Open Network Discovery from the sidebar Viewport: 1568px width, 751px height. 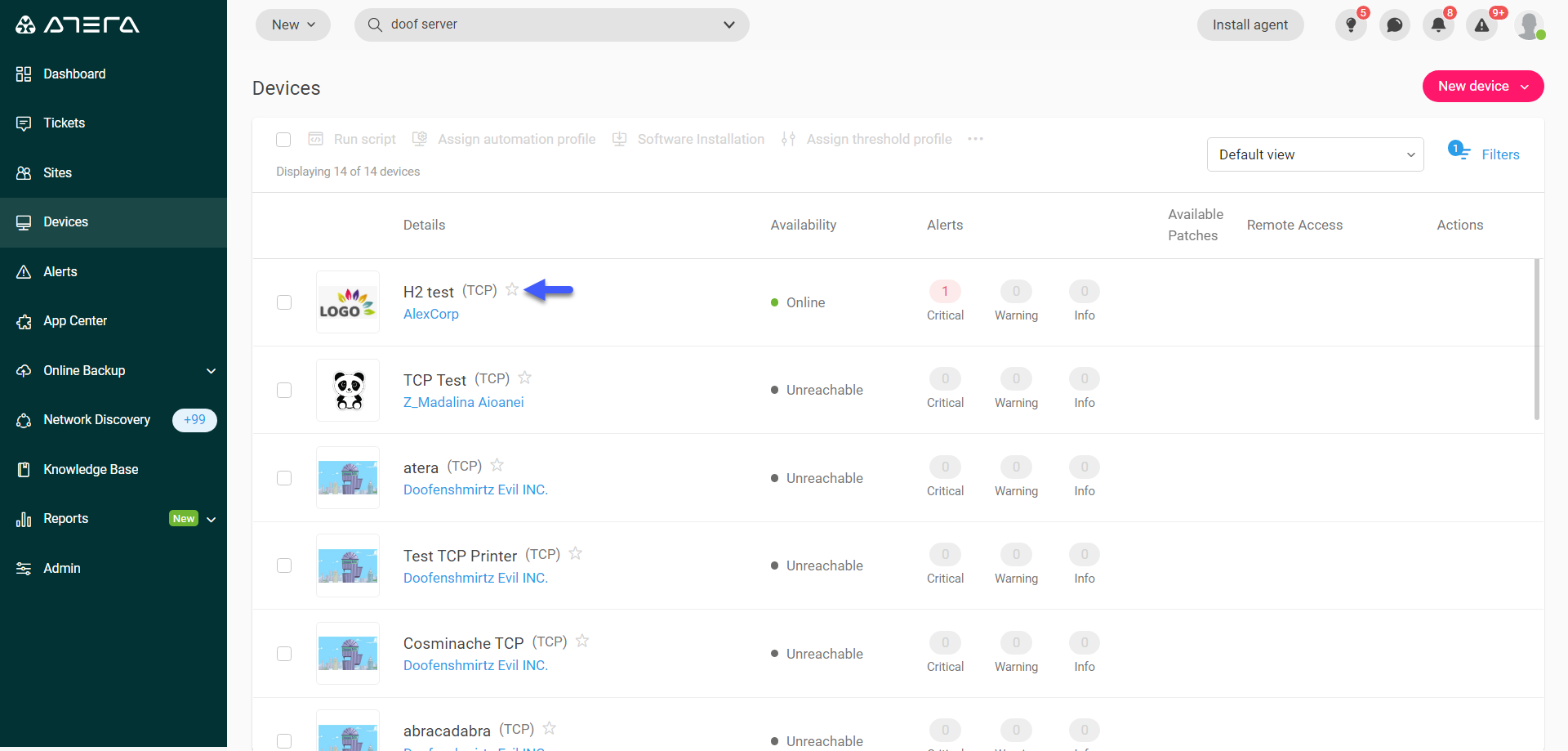[96, 420]
